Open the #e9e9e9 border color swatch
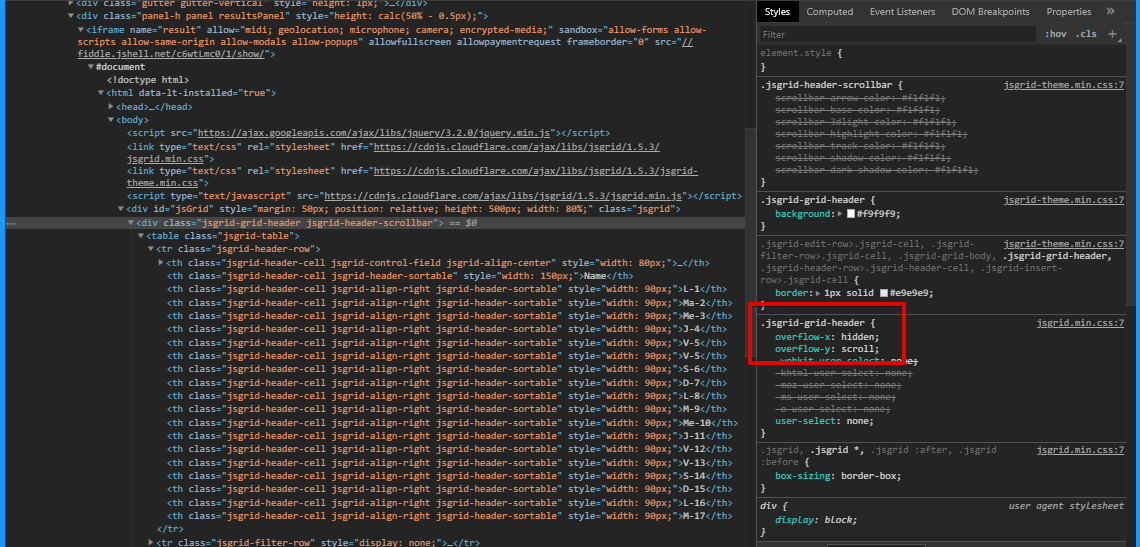Viewport: 1140px width, 547px height. click(x=883, y=293)
